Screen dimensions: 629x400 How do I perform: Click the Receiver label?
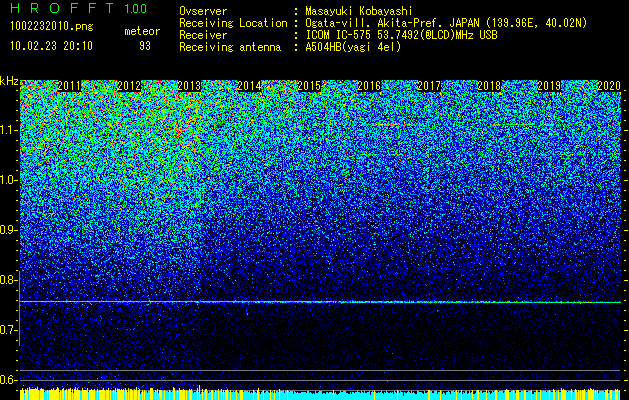tap(203, 35)
